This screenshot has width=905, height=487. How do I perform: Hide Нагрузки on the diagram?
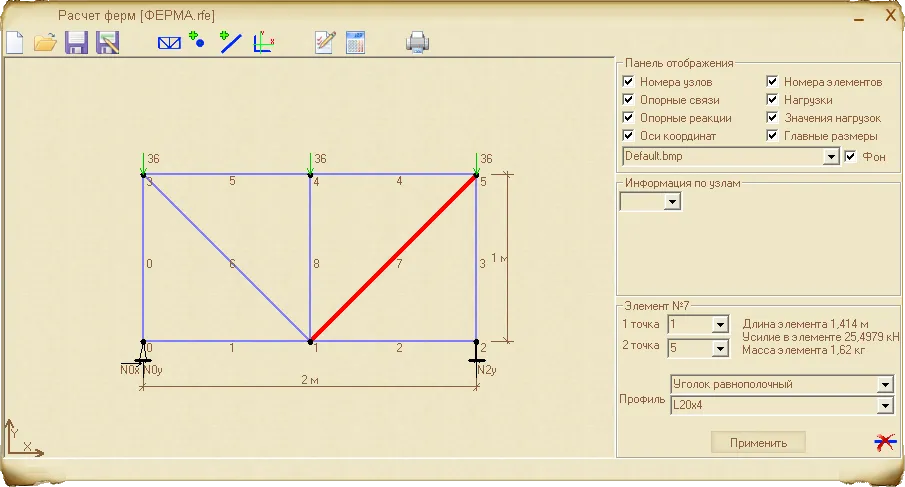pyautogui.click(x=772, y=99)
